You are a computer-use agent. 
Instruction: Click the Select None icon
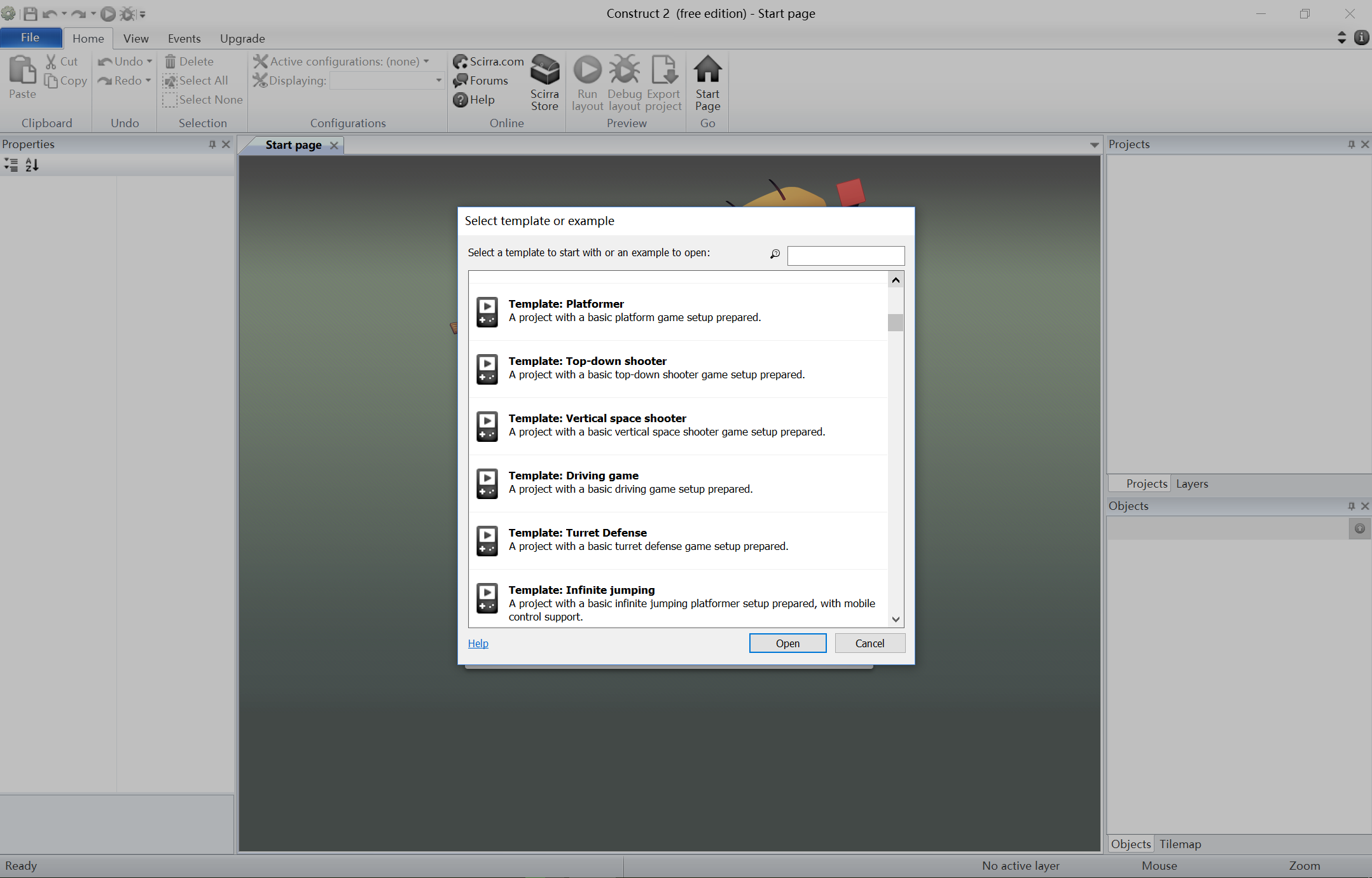[x=170, y=100]
